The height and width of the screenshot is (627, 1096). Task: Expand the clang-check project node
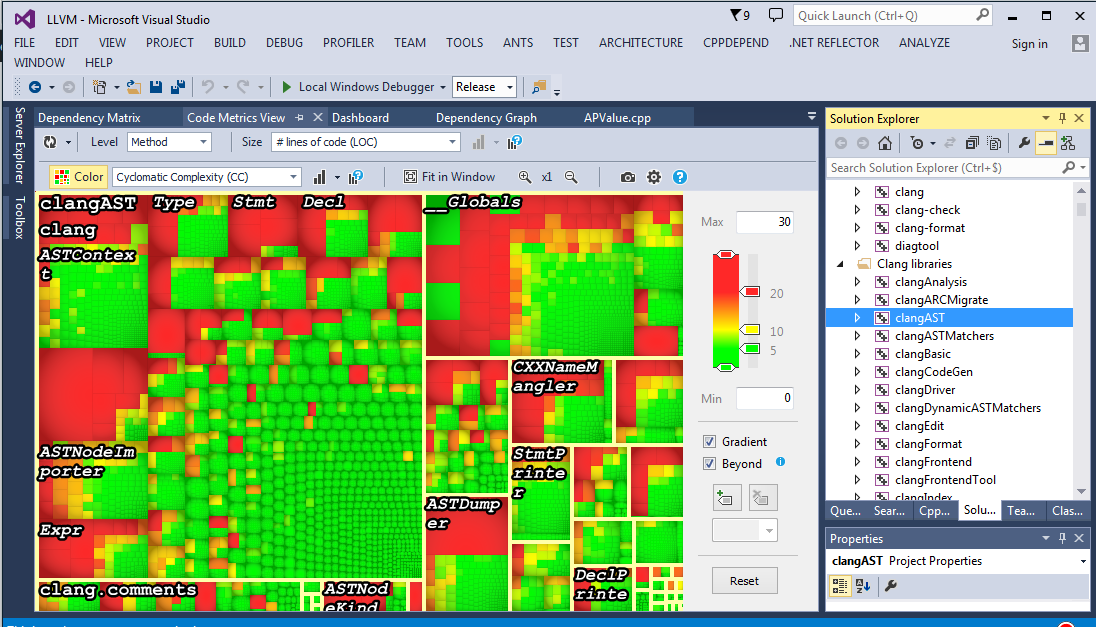click(x=857, y=210)
